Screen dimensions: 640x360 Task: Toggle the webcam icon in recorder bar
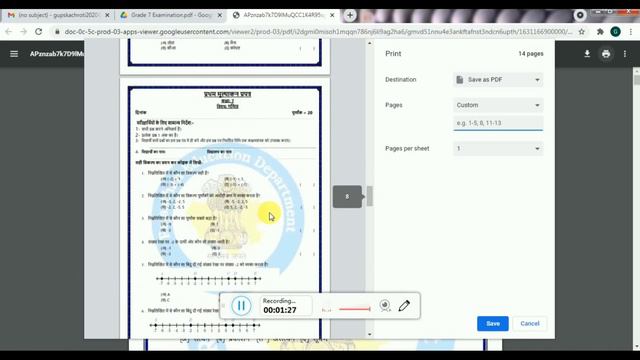[x=385, y=305]
